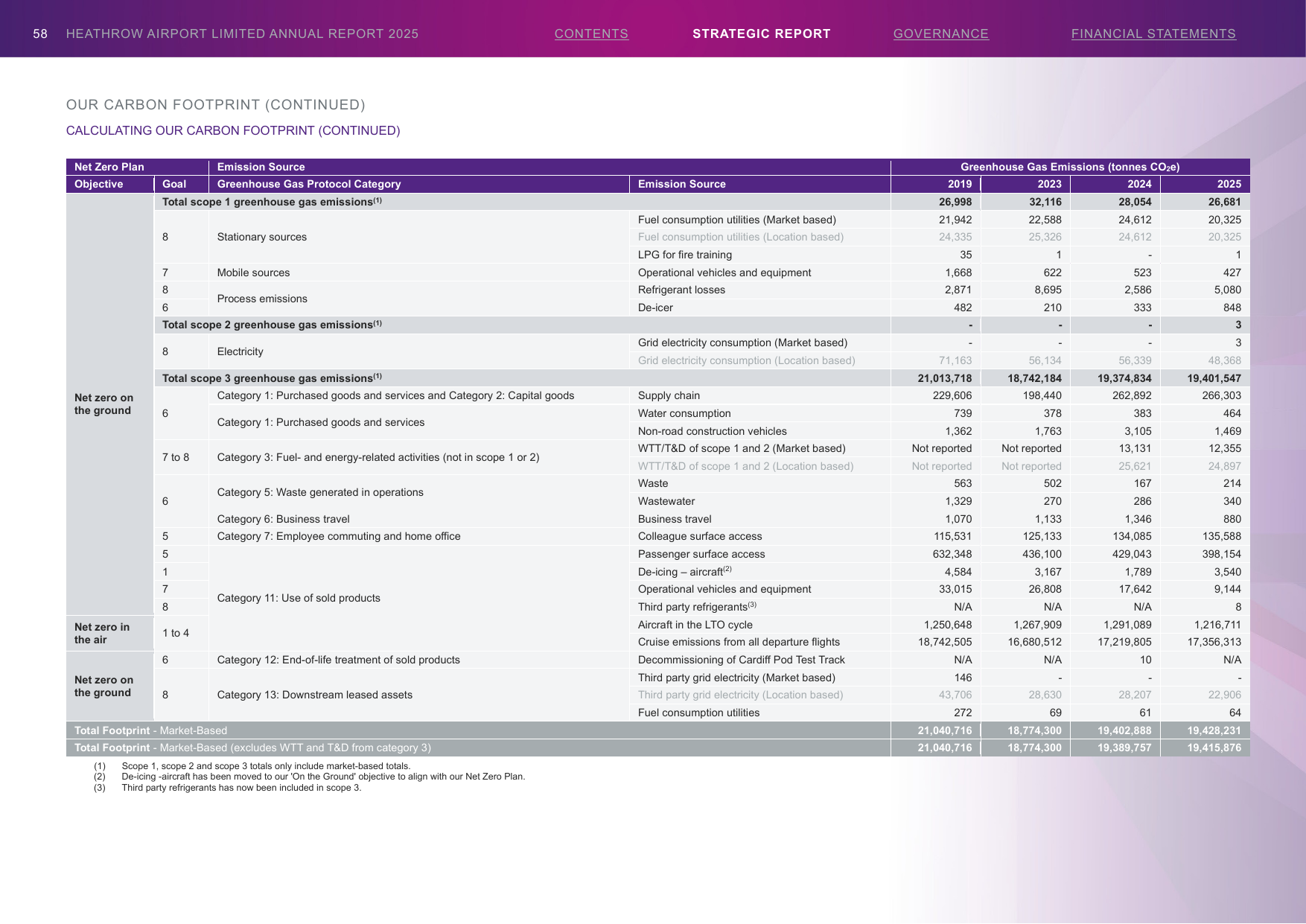Click 'Colleague surface access' emission source
Viewport: 1306px width, 924px height.
(700, 536)
